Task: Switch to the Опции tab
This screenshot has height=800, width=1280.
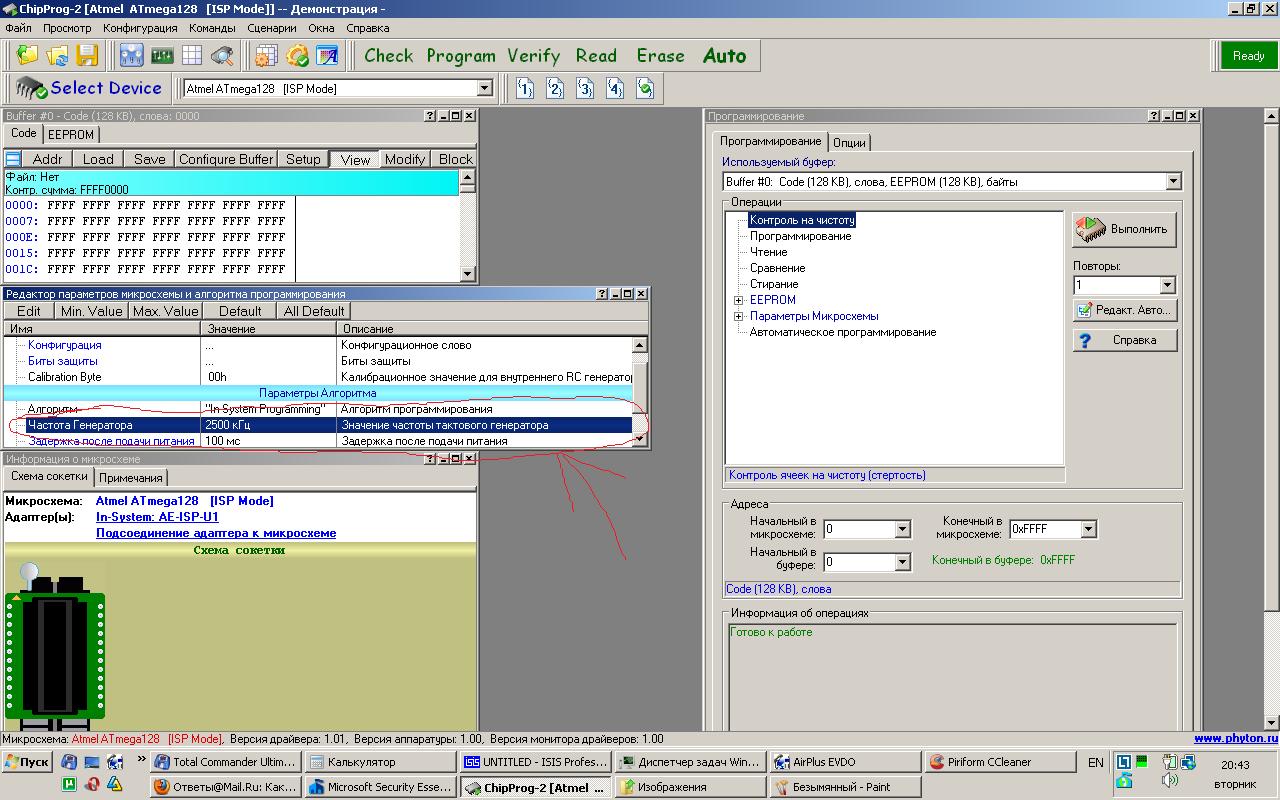Action: [x=849, y=143]
